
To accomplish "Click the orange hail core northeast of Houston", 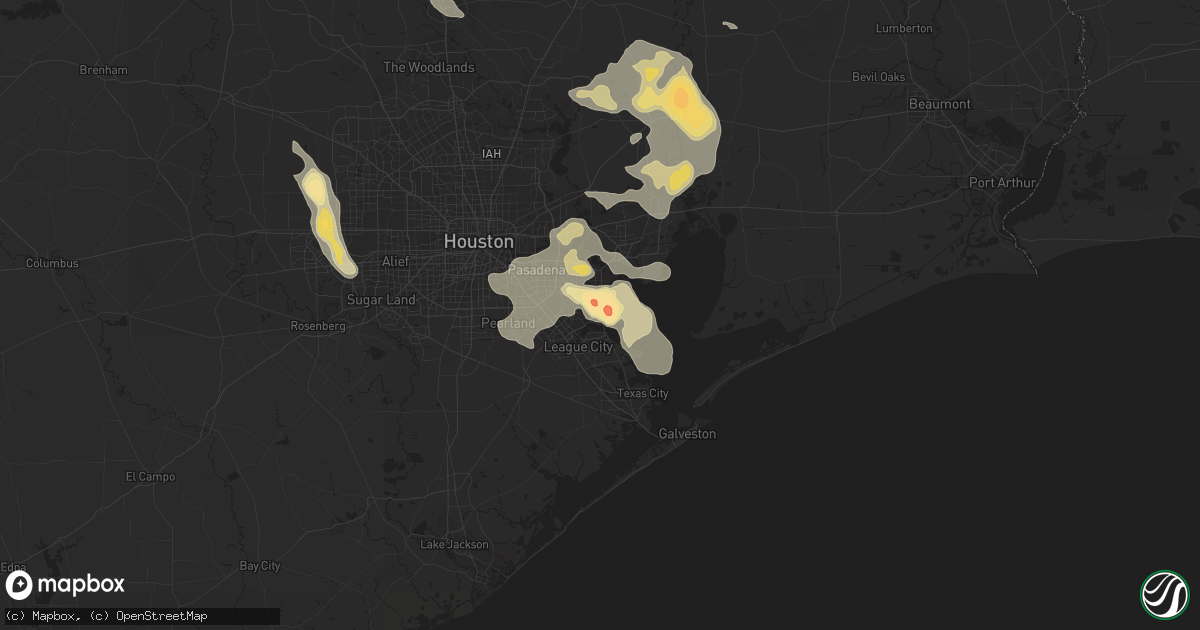I will click(681, 98).
